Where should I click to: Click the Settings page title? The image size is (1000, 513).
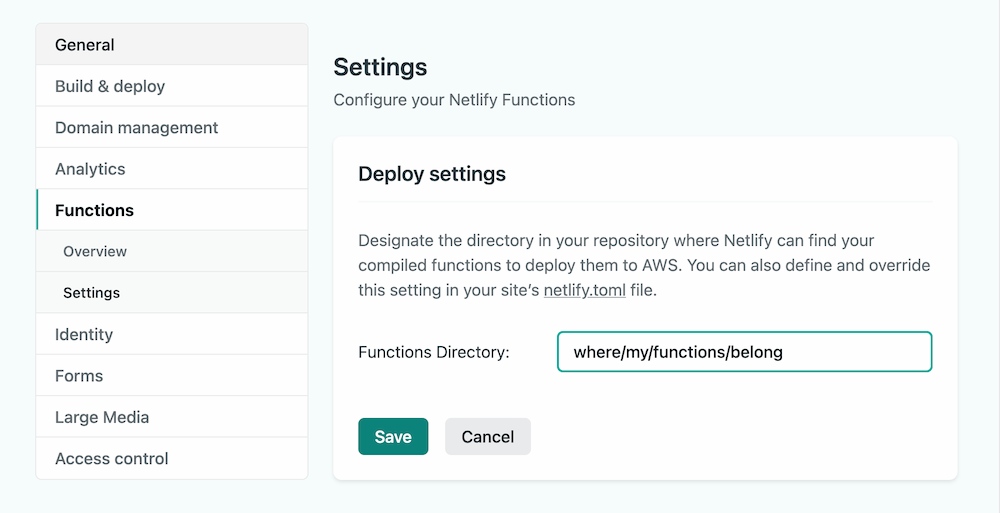click(x=380, y=67)
